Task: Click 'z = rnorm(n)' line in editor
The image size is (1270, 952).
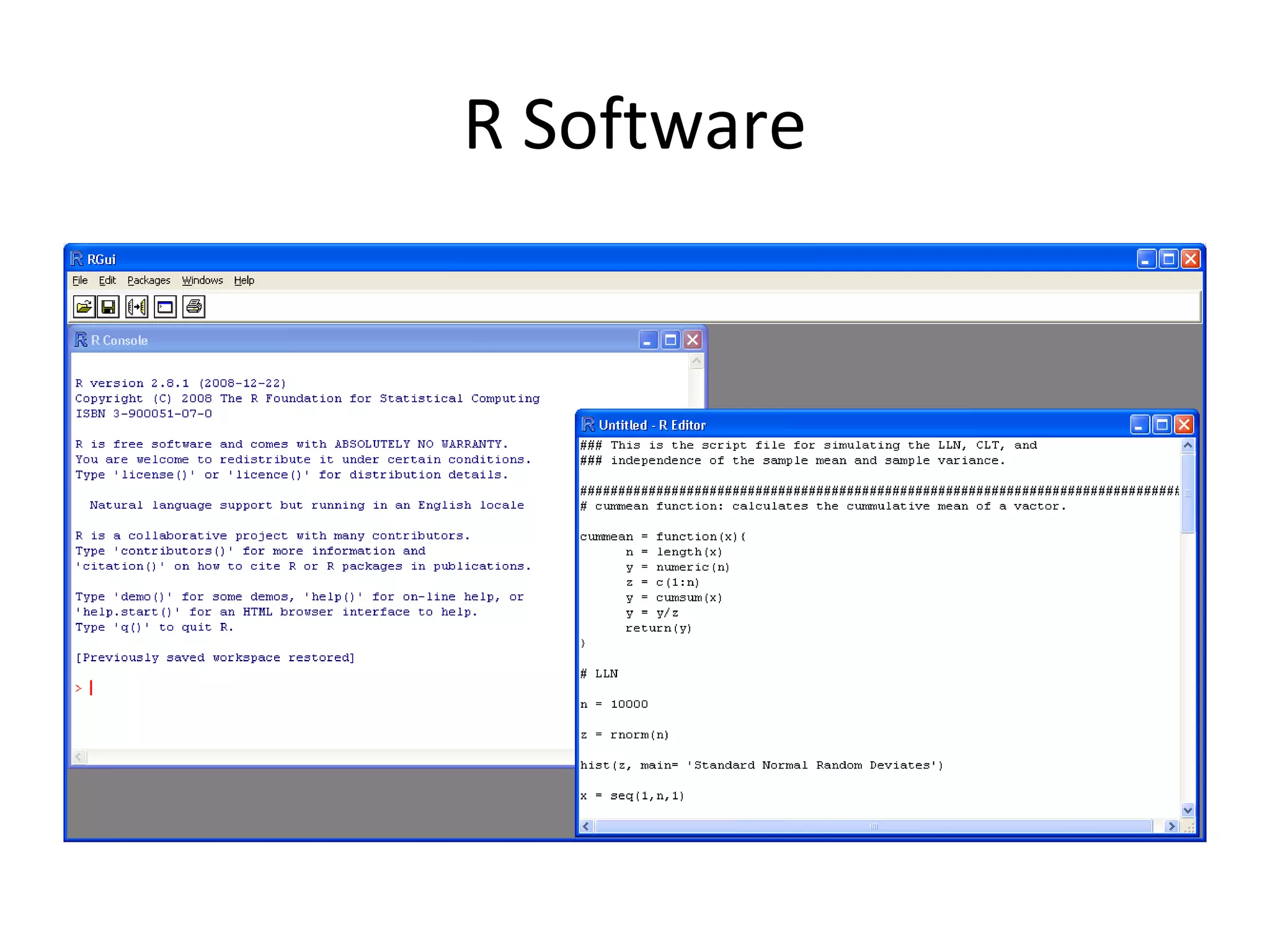Action: pos(624,734)
